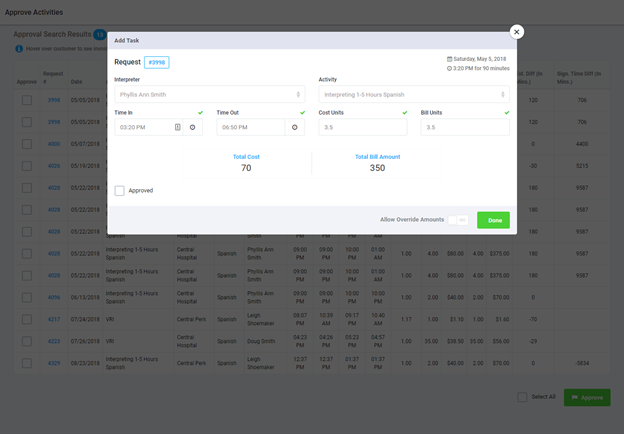The width and height of the screenshot is (624, 434).
Task: Open request 4096 link in table
Action: [54, 298]
